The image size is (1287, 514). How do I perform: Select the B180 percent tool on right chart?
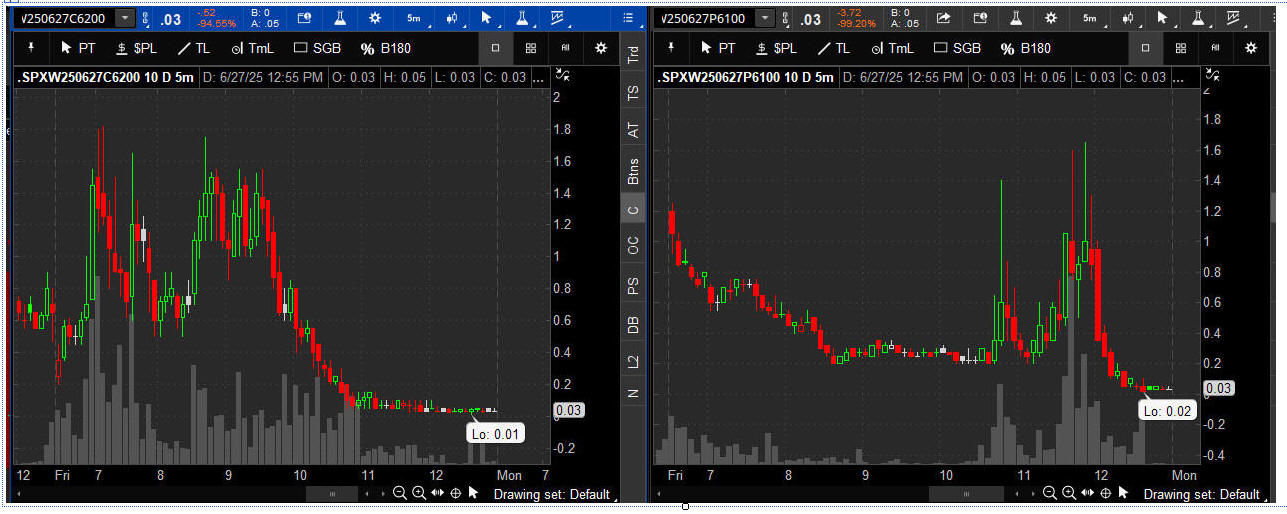click(1026, 48)
